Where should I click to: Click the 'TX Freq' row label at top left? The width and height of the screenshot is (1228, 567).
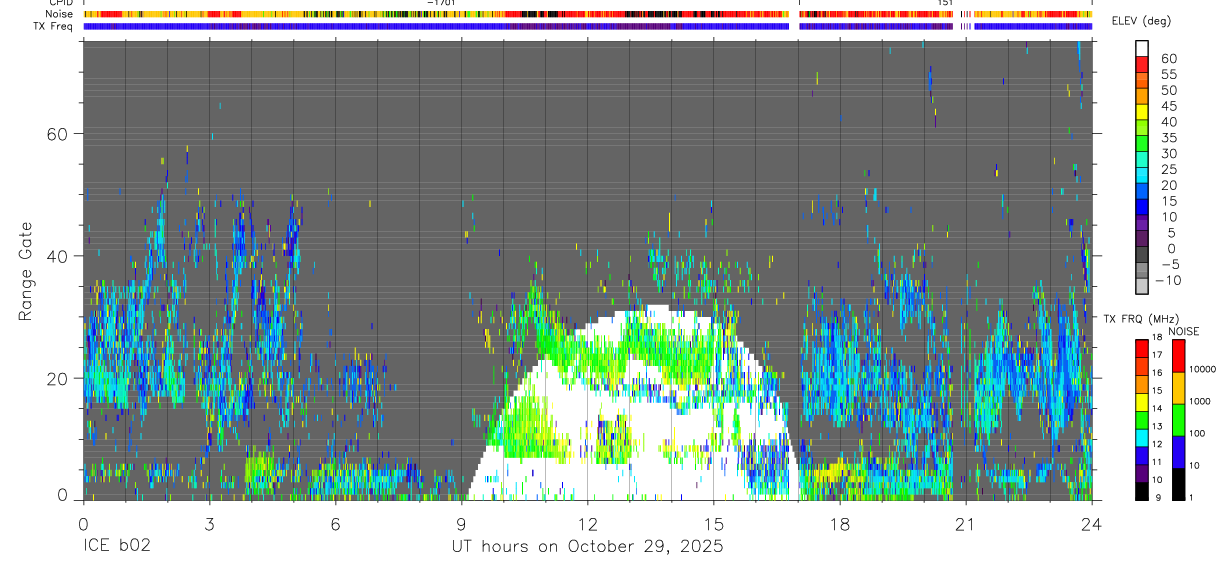pos(54,26)
